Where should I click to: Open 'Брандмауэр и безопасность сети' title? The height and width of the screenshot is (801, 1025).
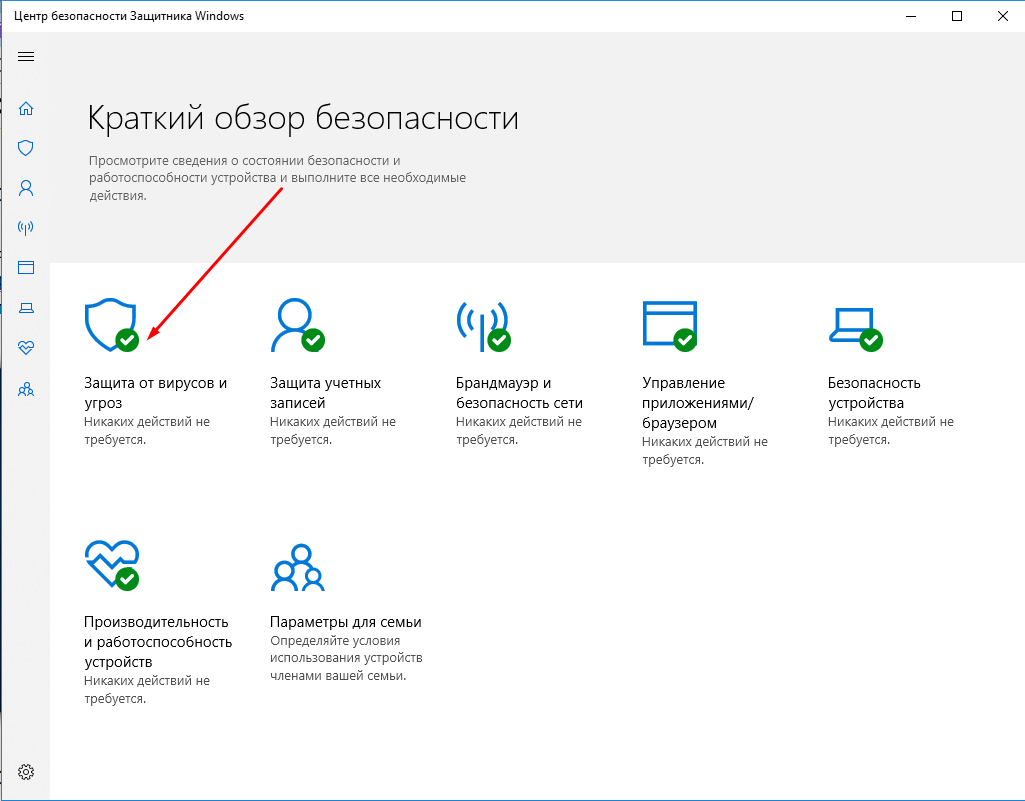(x=519, y=392)
